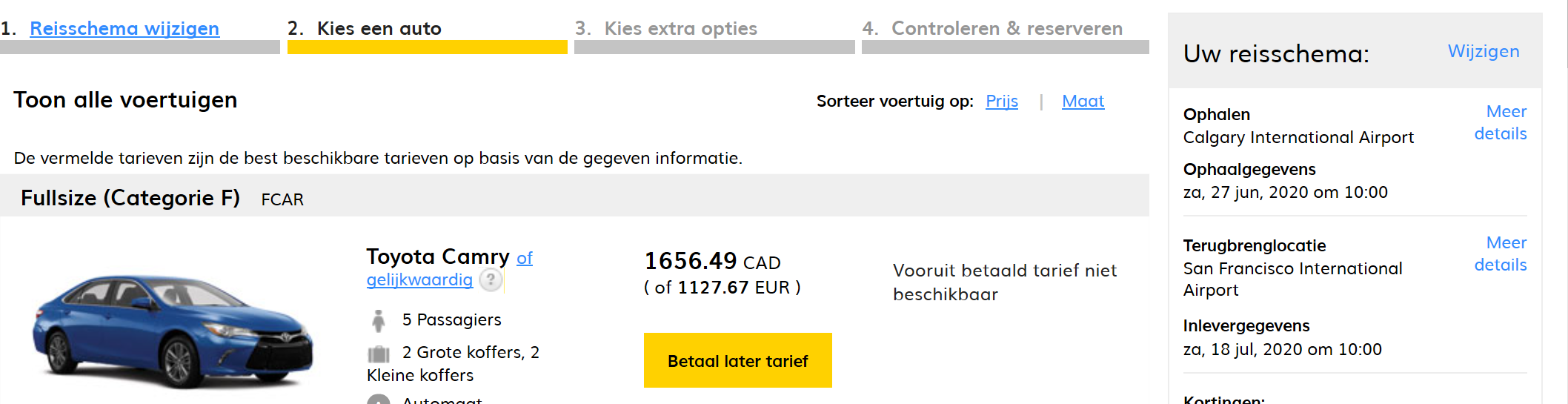Screen dimensions: 1568x404
Task: Switch to Controleren & reserveren step
Action: pos(1006,28)
